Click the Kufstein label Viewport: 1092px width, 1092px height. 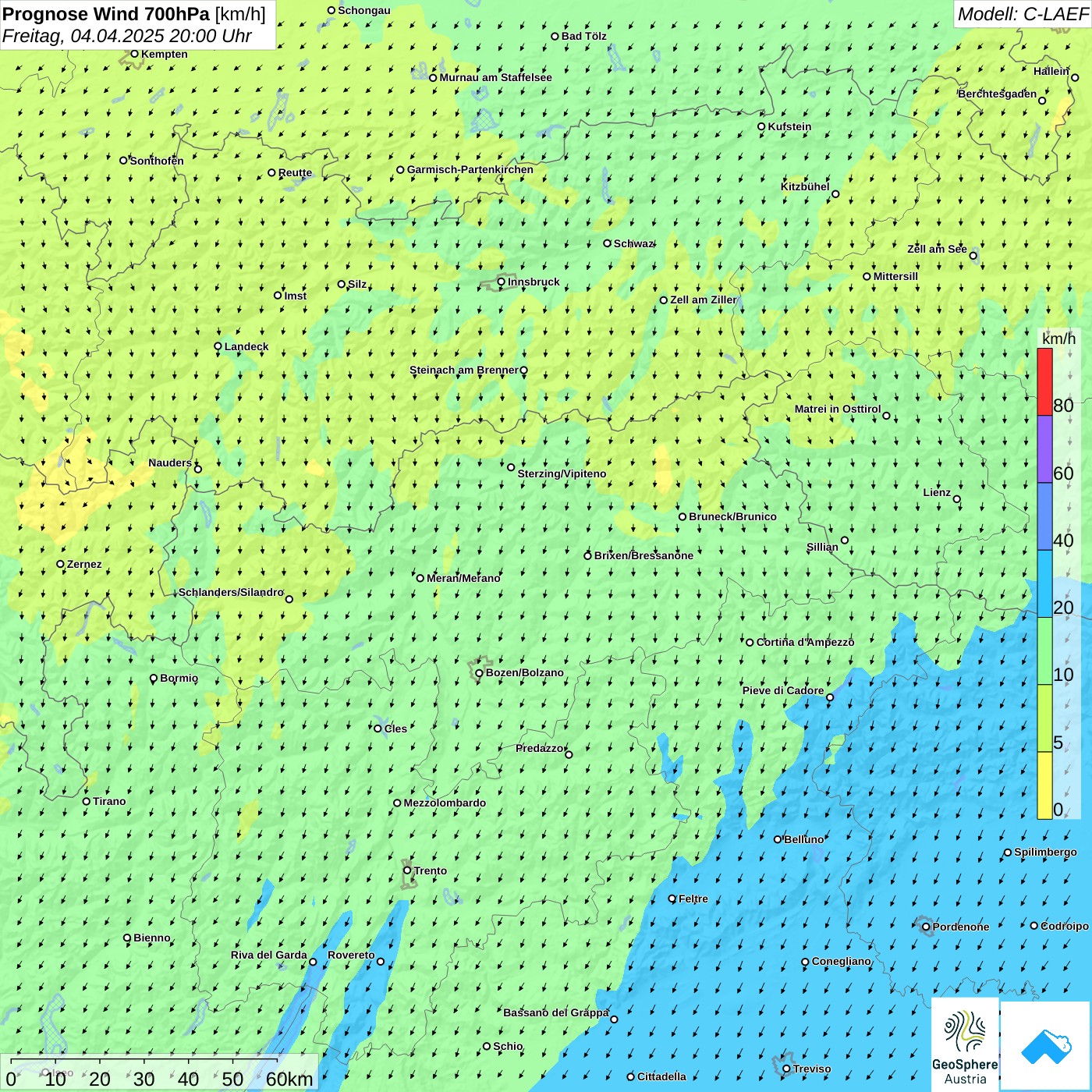click(x=789, y=126)
